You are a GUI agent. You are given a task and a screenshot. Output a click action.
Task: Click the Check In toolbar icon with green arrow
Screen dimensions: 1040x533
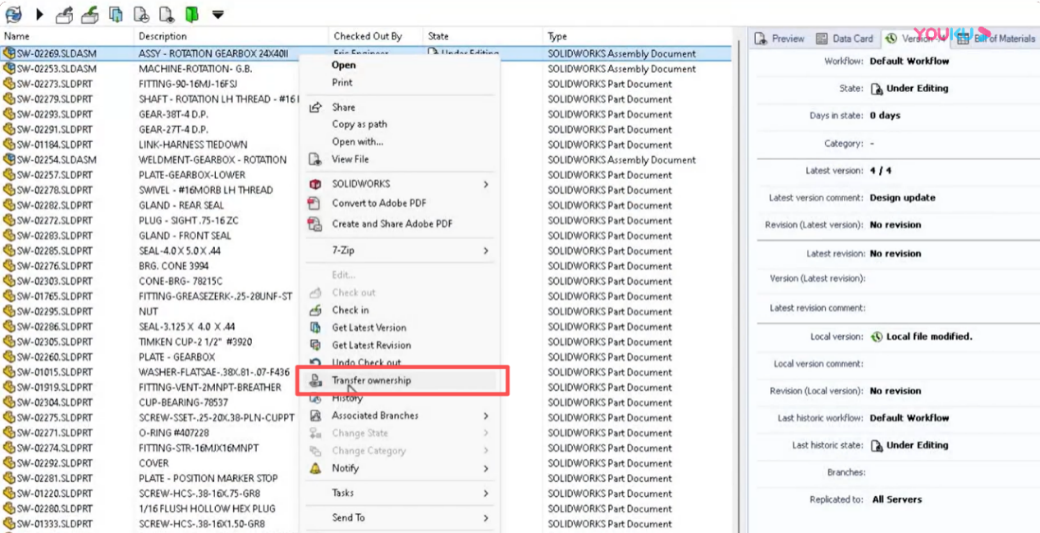[90, 13]
